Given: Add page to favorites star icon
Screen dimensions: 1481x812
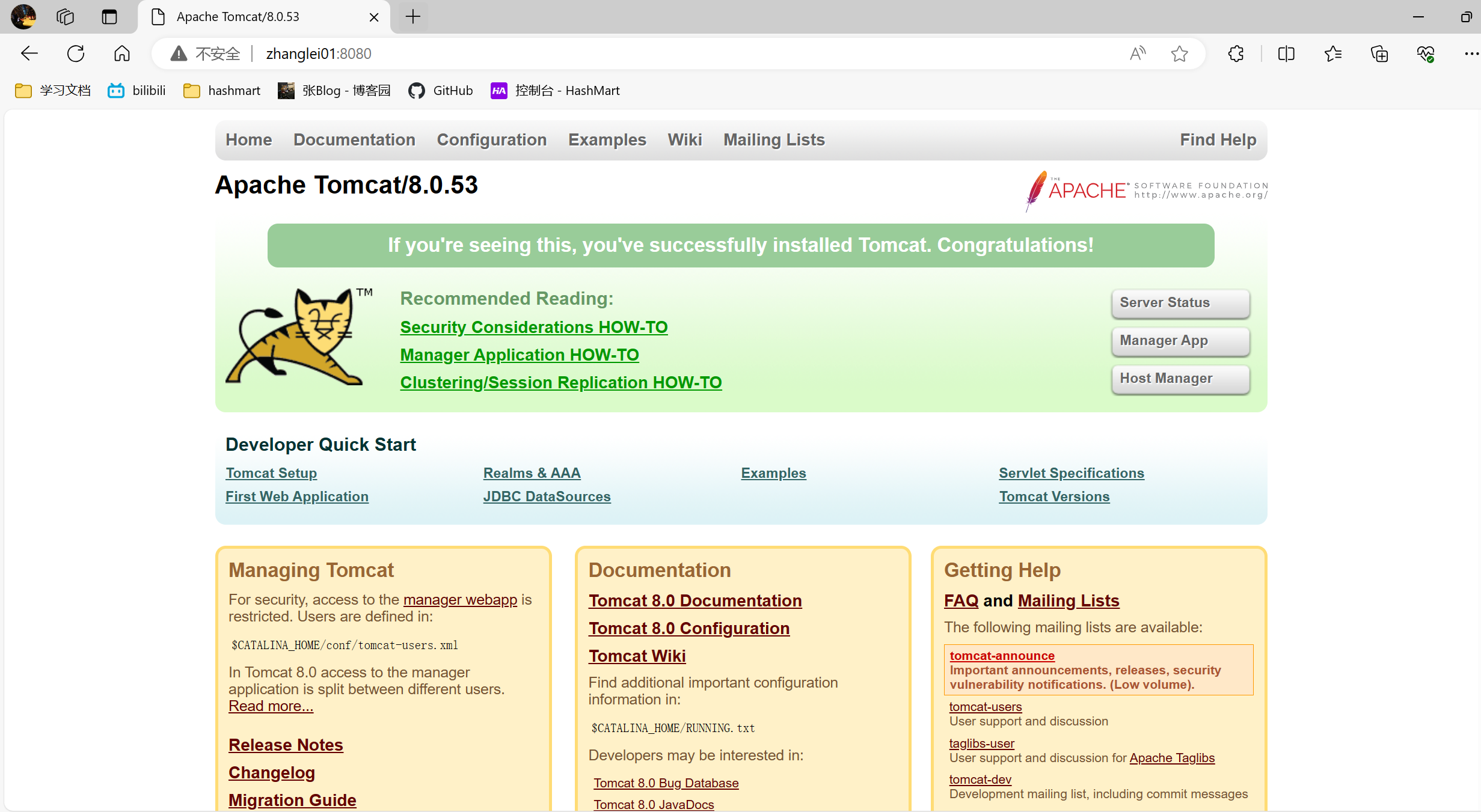Looking at the screenshot, I should (x=1179, y=53).
